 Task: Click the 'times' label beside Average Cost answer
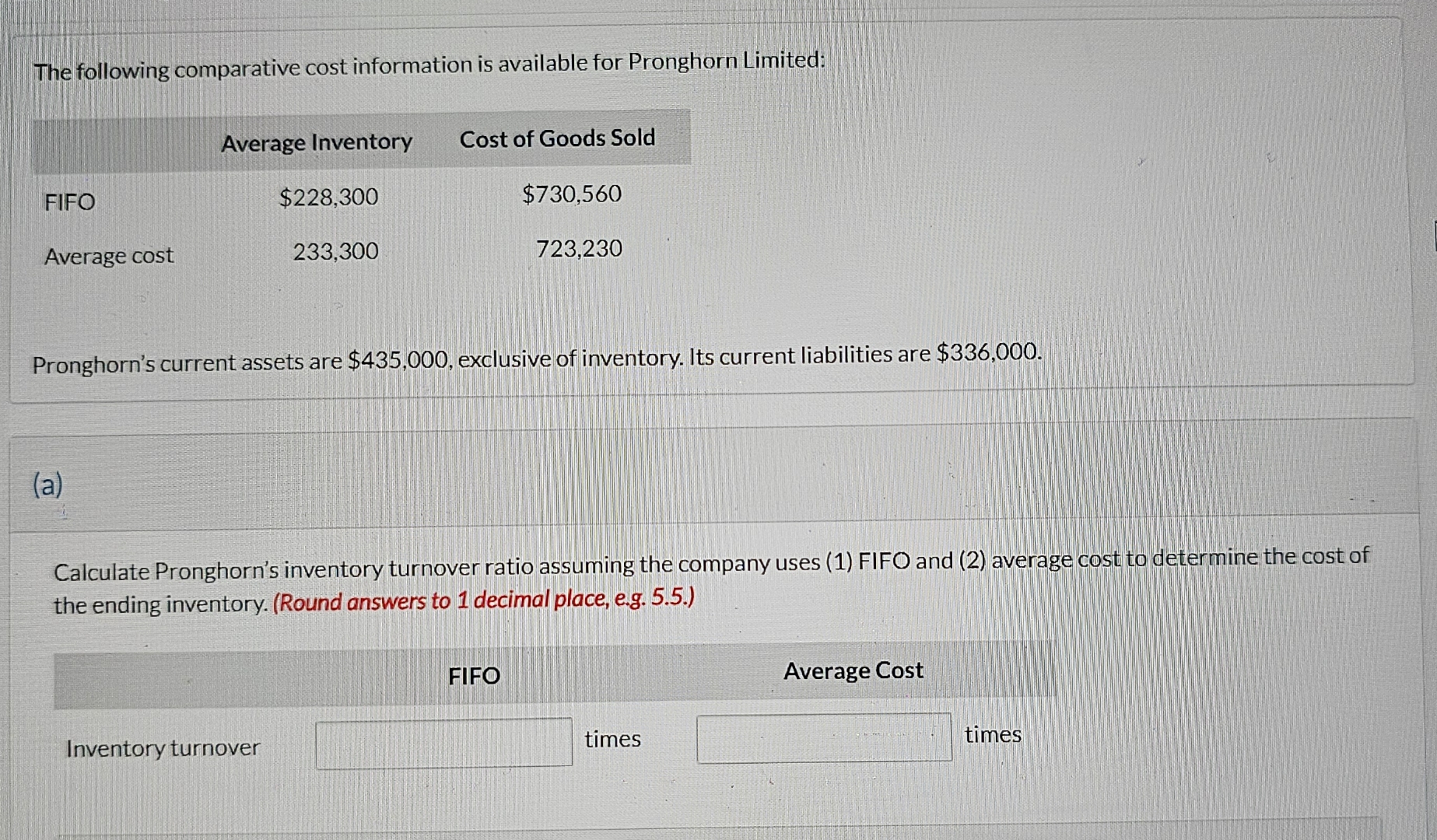click(x=994, y=734)
